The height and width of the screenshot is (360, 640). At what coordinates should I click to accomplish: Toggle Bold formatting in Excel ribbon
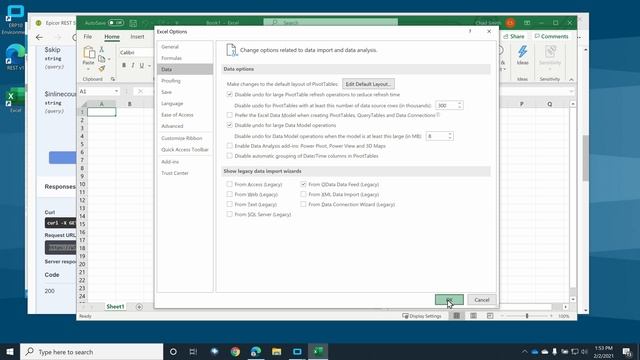(x=124, y=65)
